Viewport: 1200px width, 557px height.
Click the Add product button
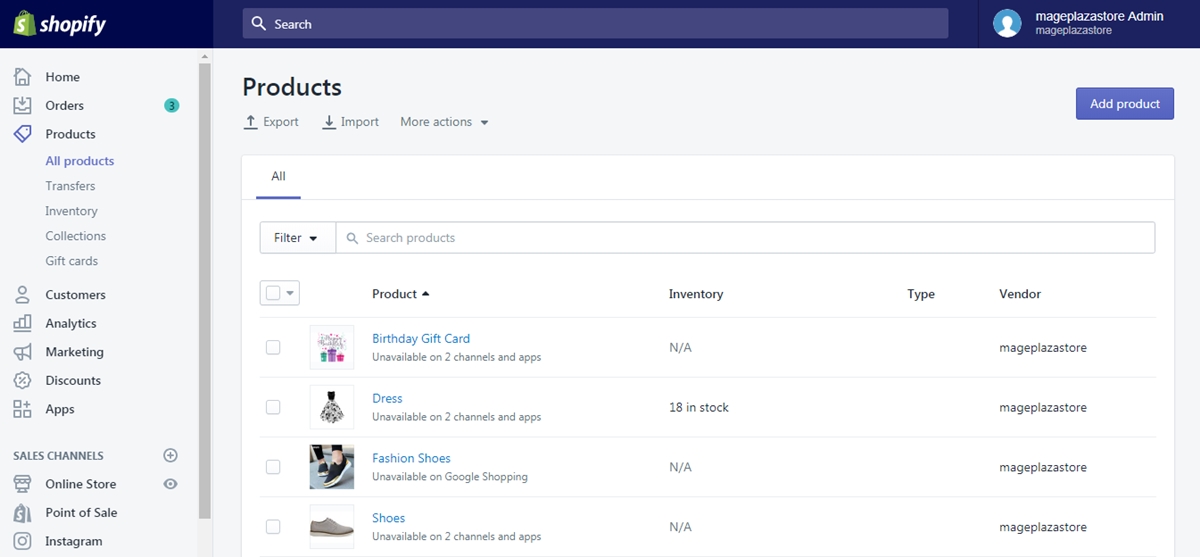pos(1125,103)
